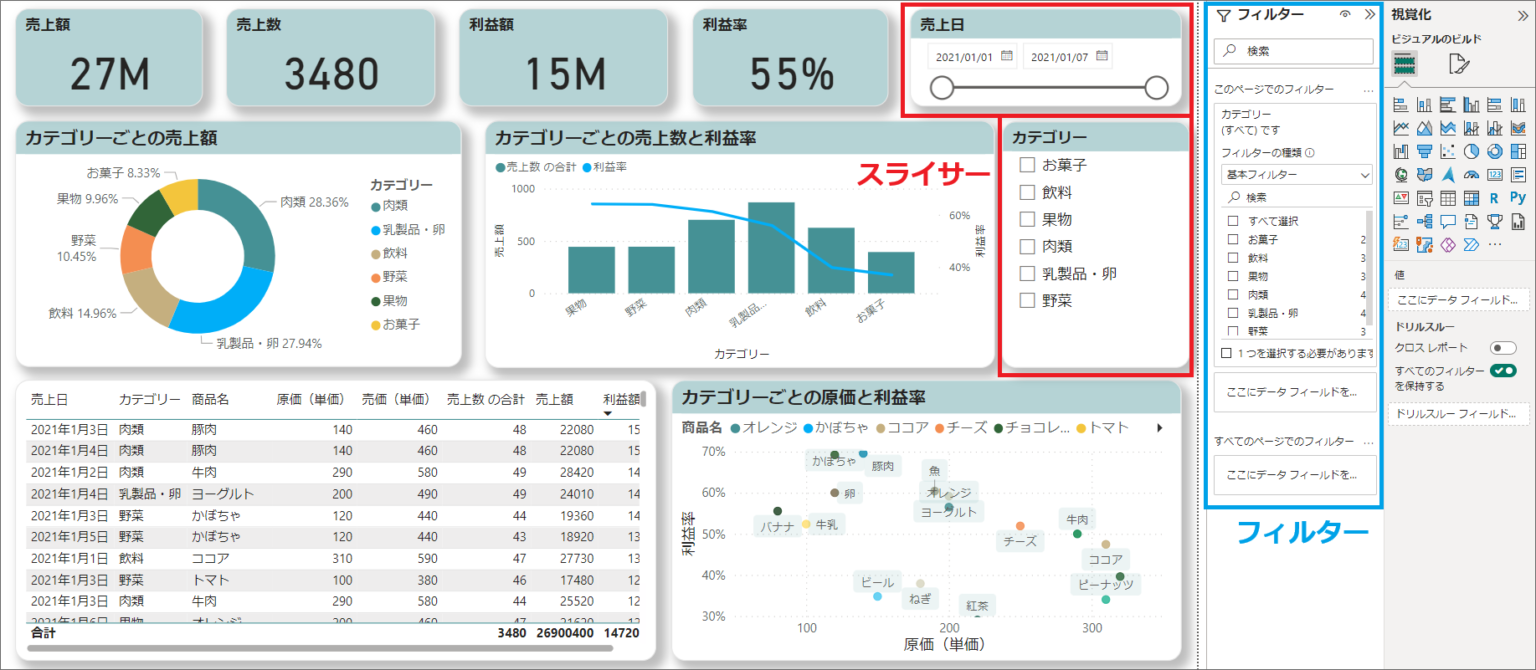Check すべて選択 in the filter pane
Viewport: 1536px width, 670px height.
1233,221
